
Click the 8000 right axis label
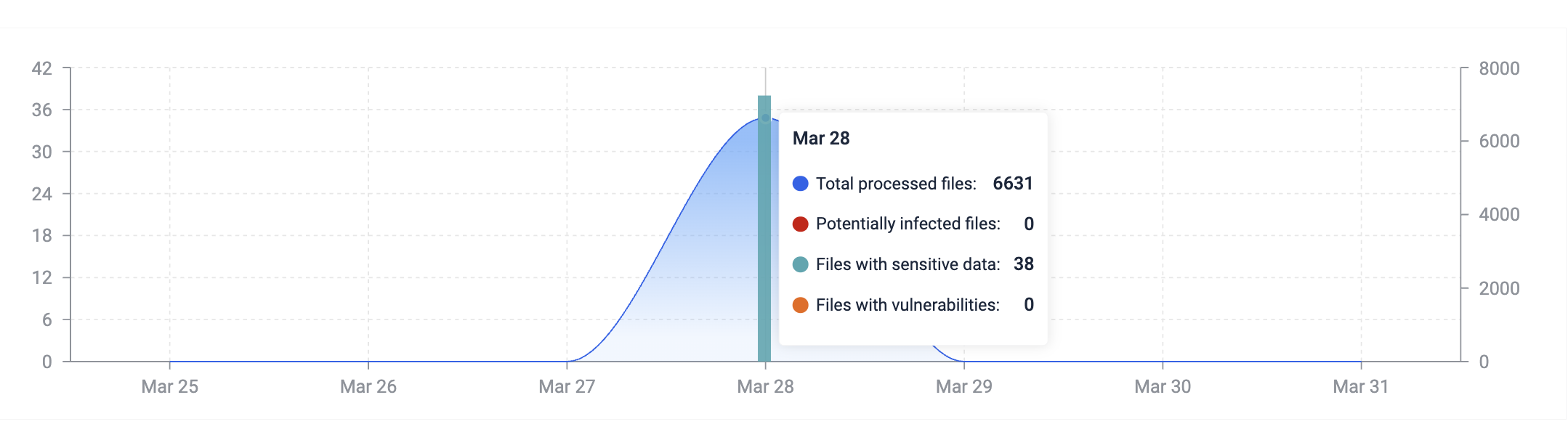click(1499, 68)
